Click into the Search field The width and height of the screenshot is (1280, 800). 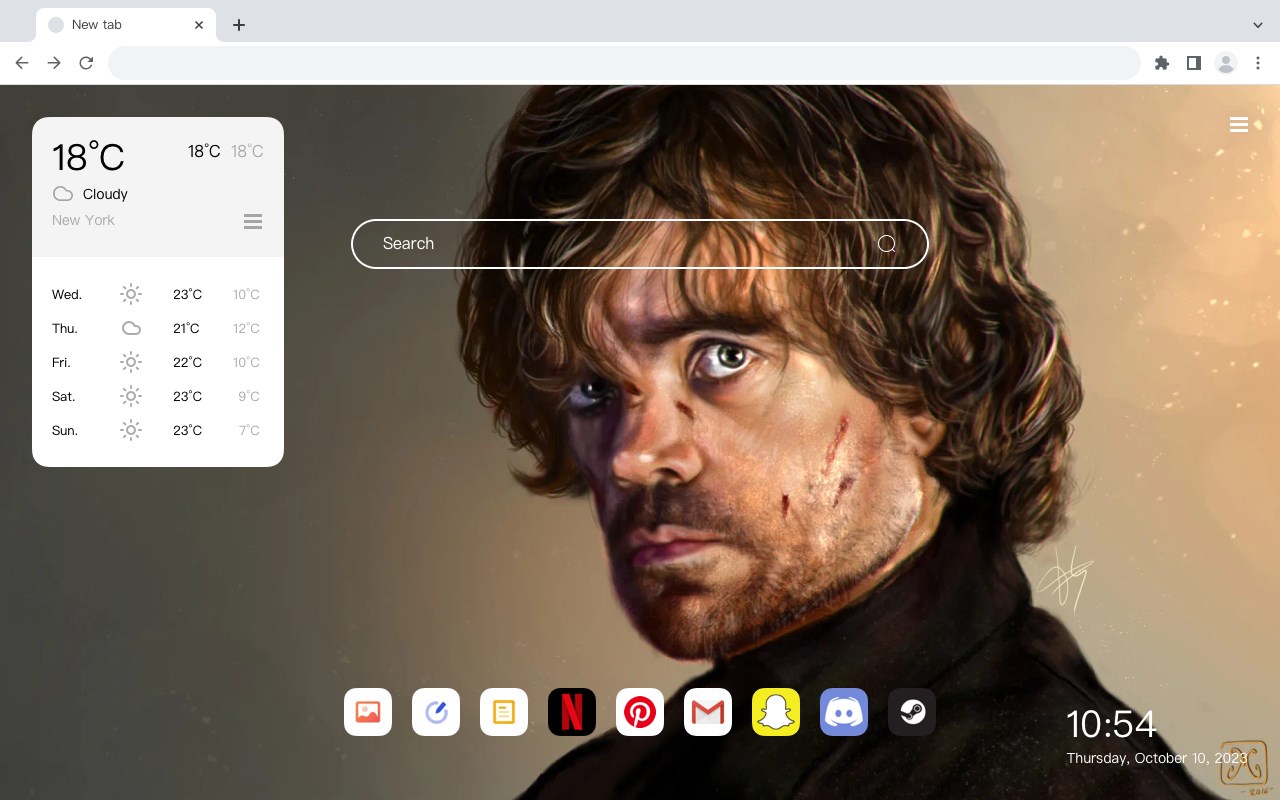pyautogui.click(x=640, y=244)
